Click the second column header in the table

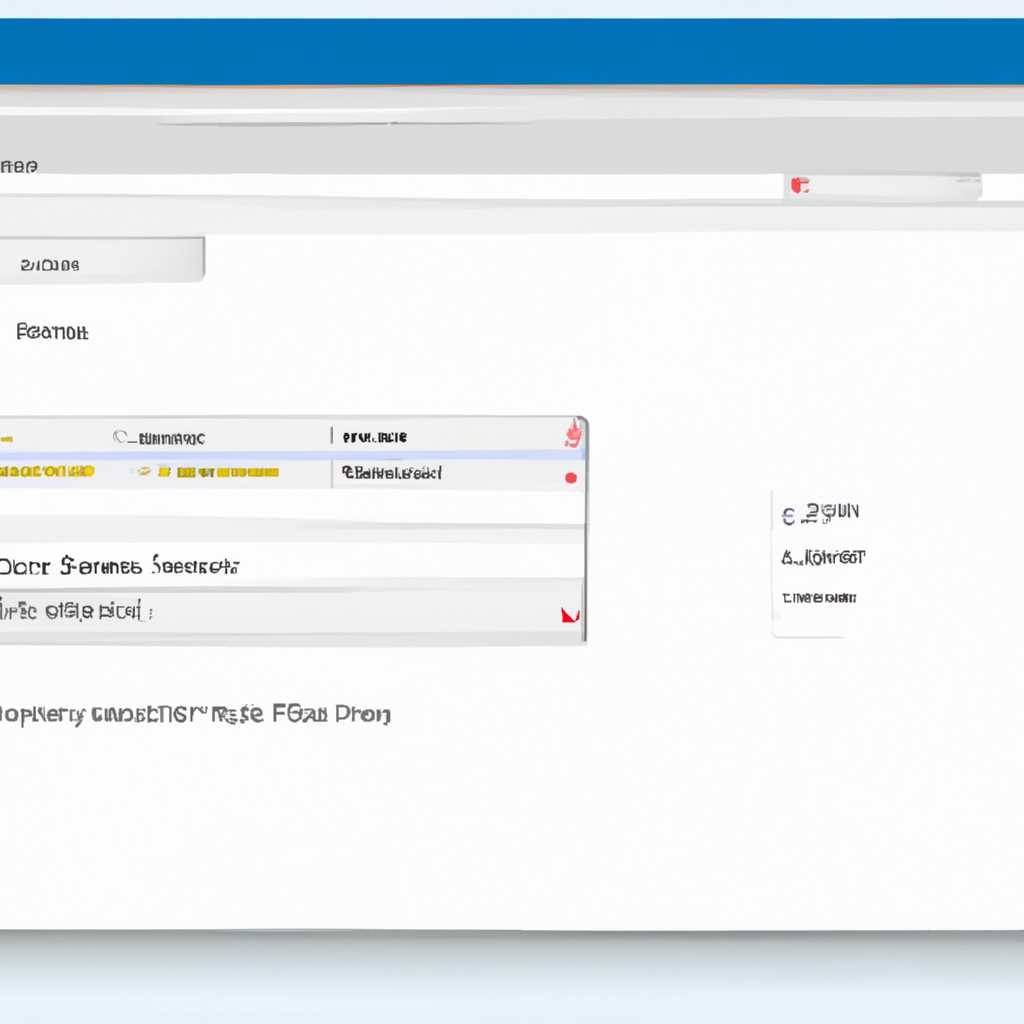(x=374, y=437)
